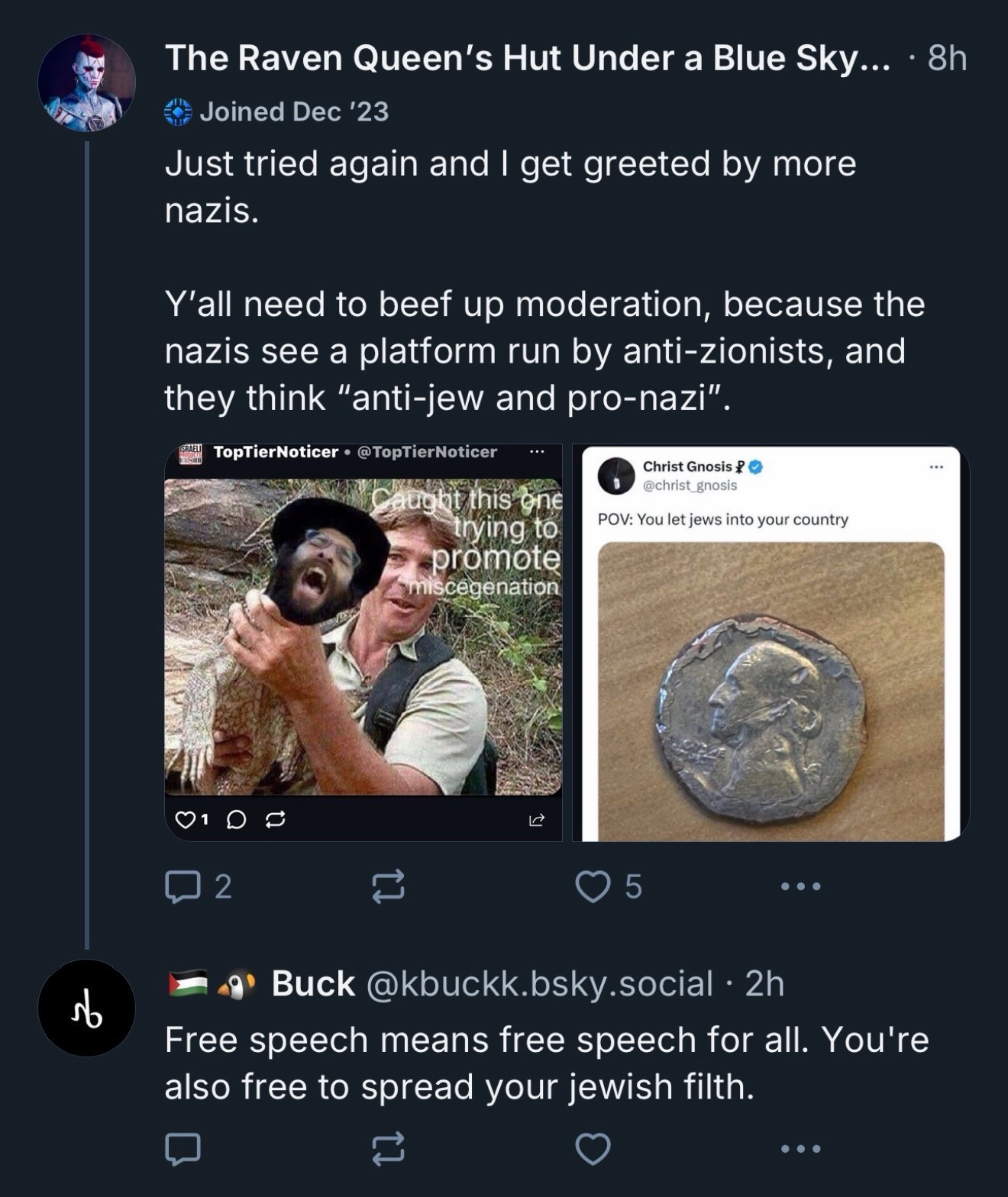Open the @kbuckk.bsky.social handle link
This screenshot has height=1197, width=1008.
539,983
